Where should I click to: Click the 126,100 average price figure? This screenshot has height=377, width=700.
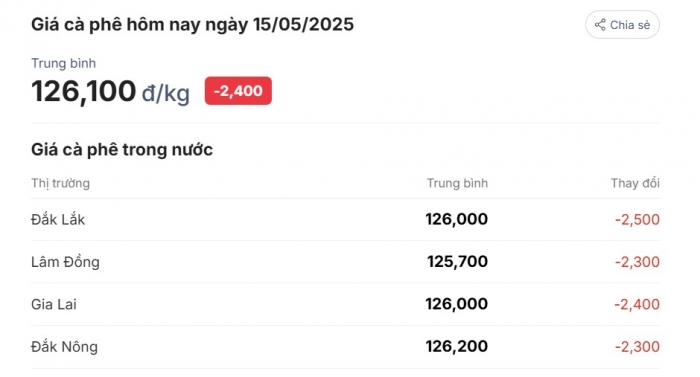tap(83, 91)
